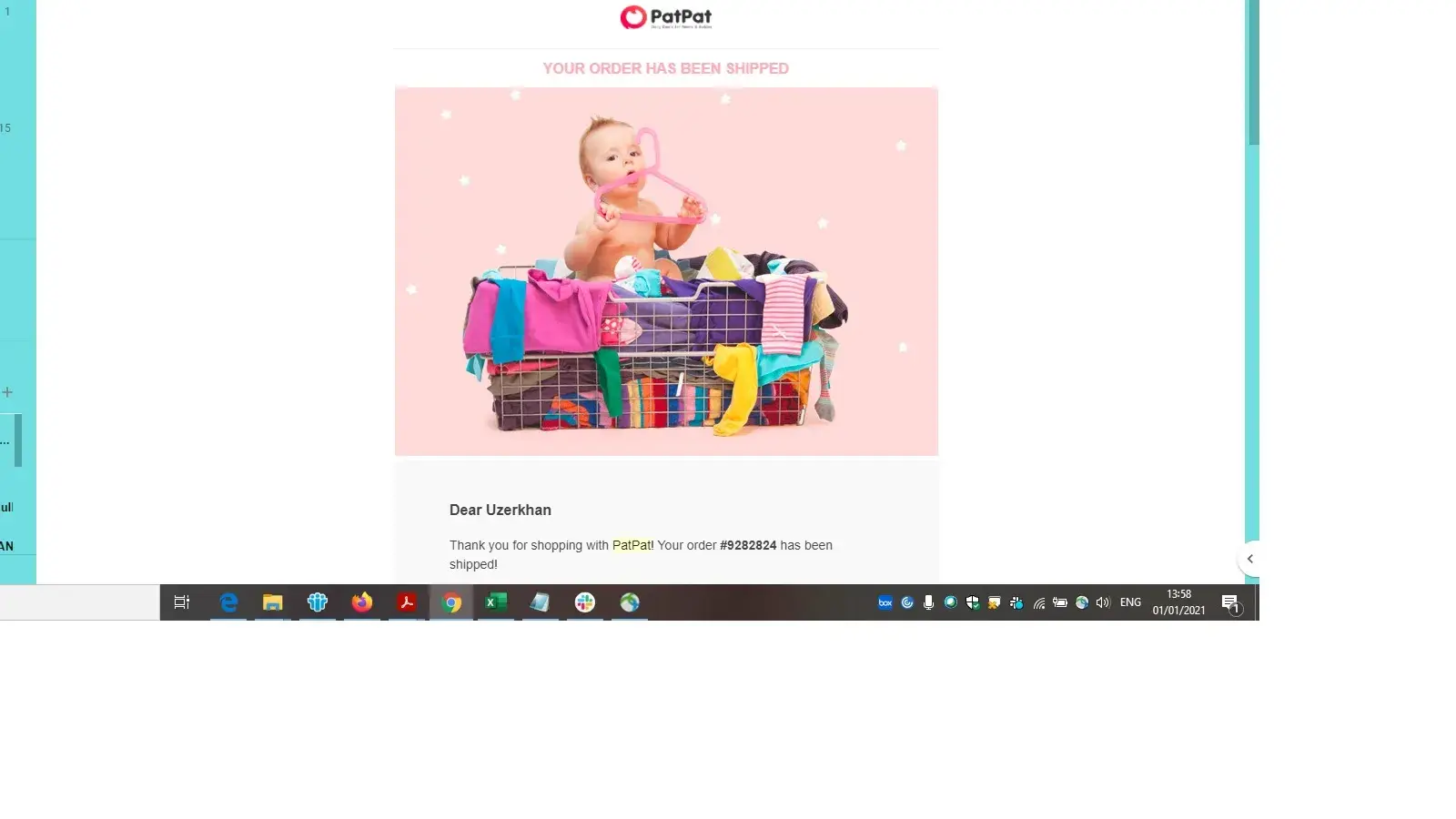Launch Firefox from the taskbar

(362, 602)
